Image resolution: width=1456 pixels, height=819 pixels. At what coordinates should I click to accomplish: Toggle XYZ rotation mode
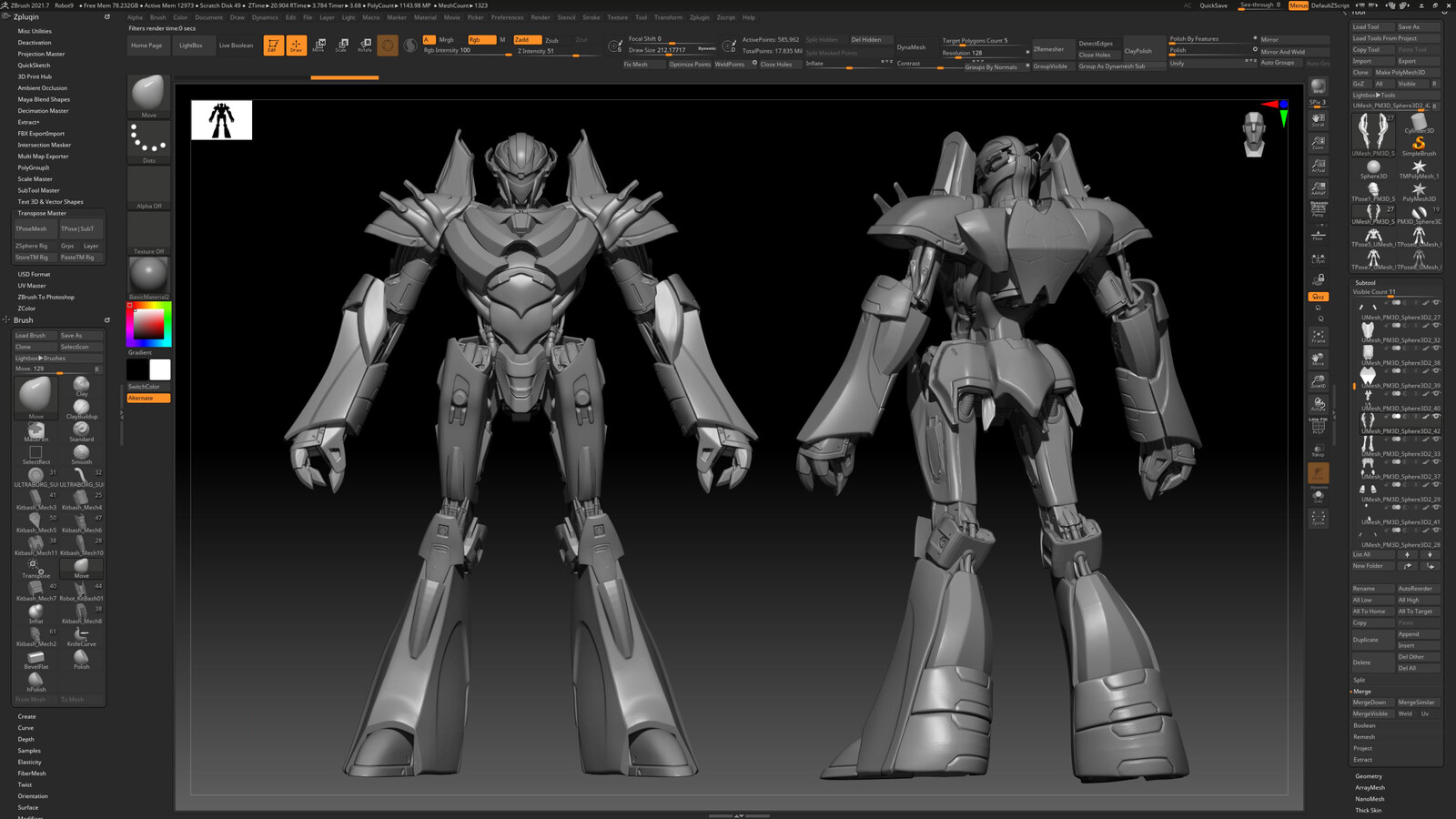click(x=1318, y=297)
